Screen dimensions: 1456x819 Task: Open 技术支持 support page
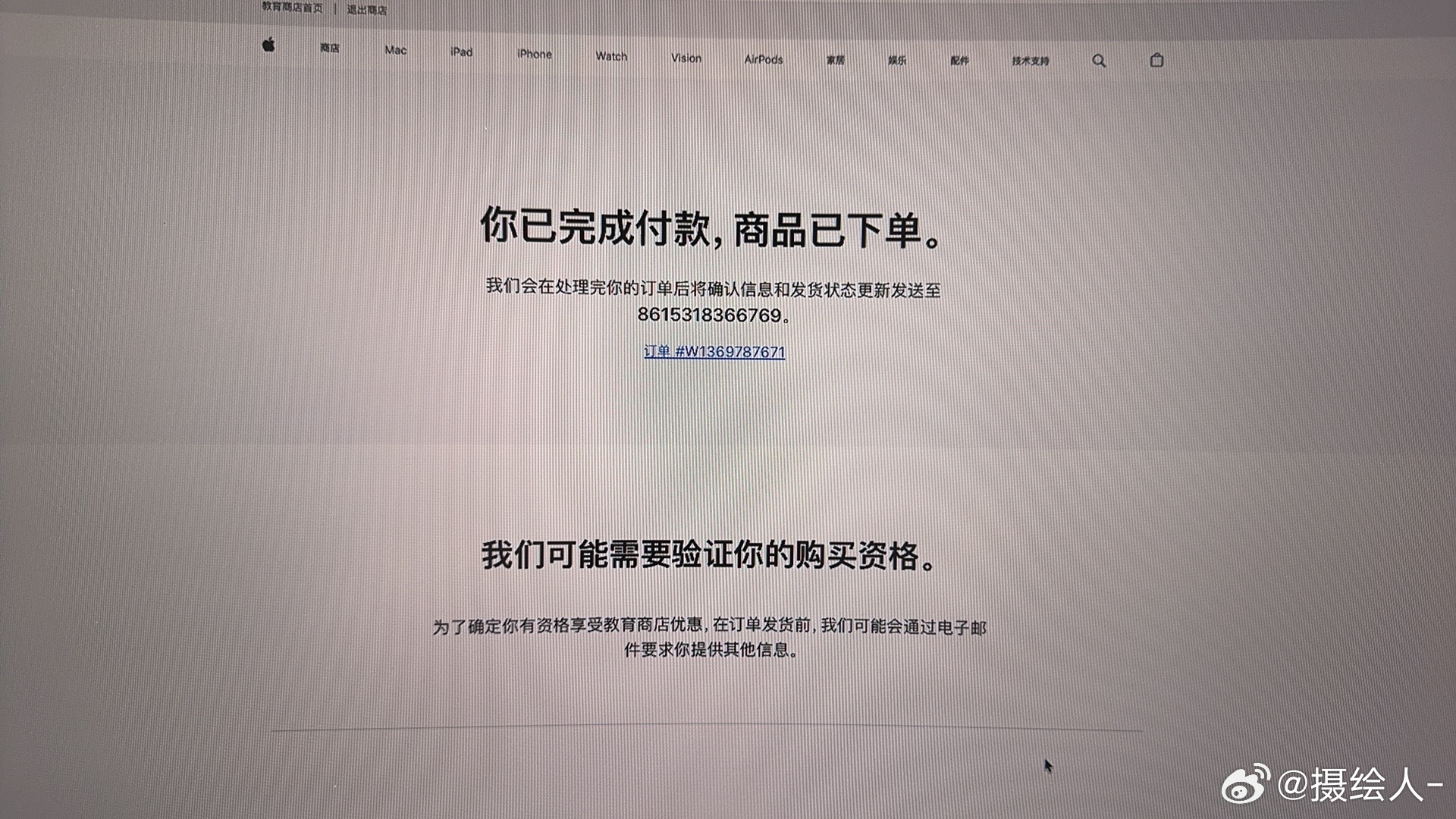click(1030, 62)
